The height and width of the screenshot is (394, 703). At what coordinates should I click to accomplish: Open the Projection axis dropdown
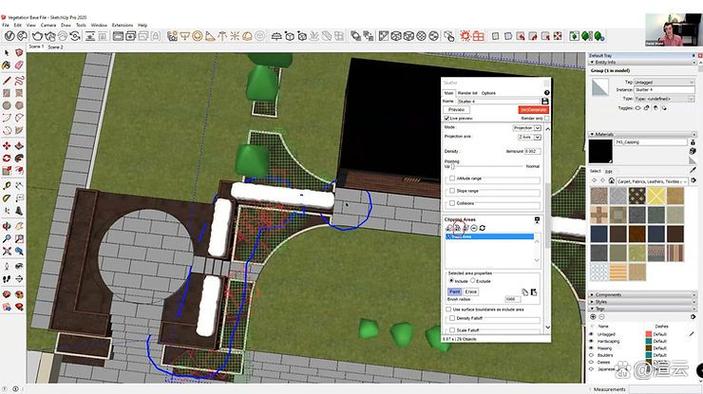point(529,137)
